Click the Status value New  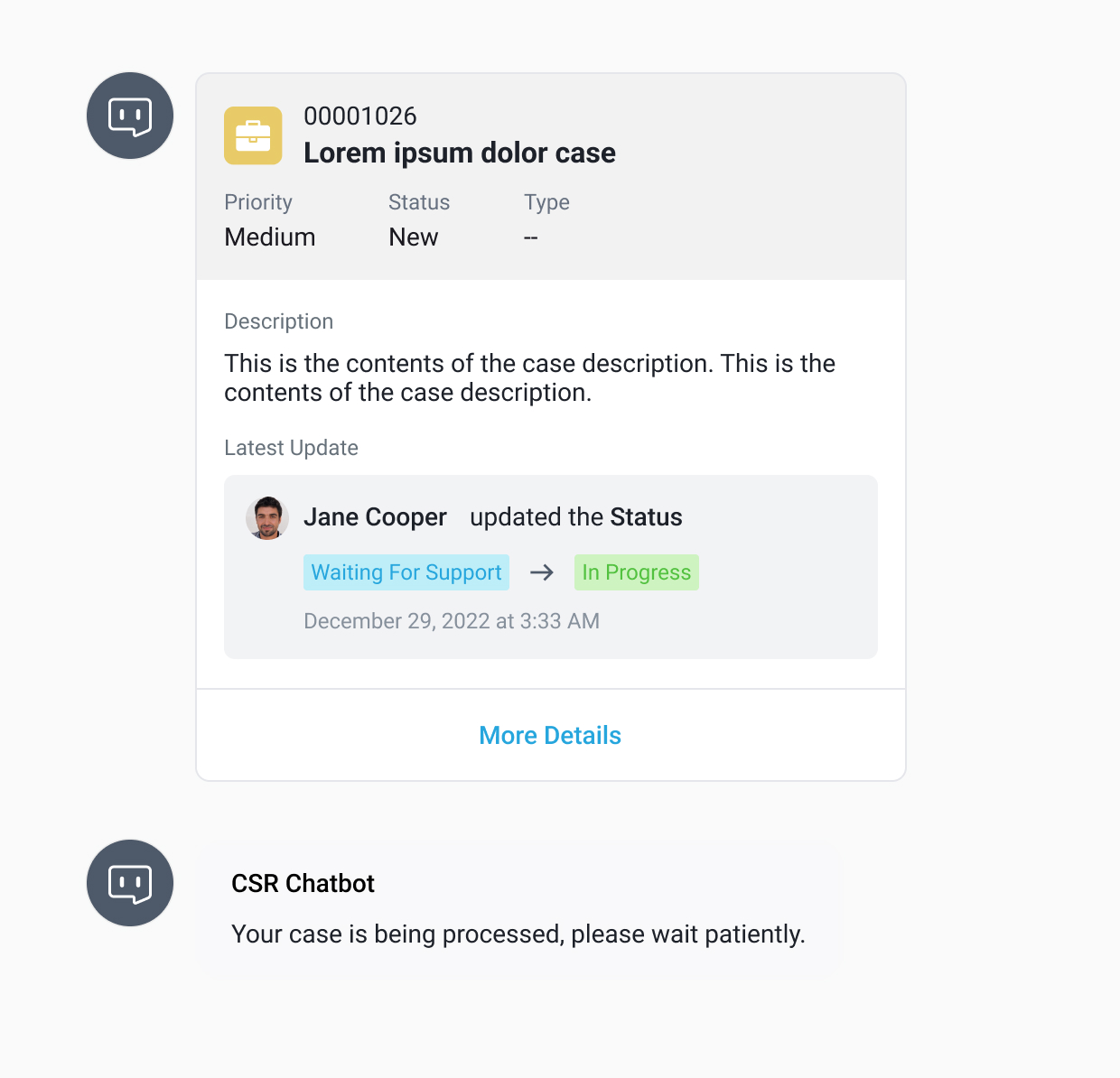413,237
